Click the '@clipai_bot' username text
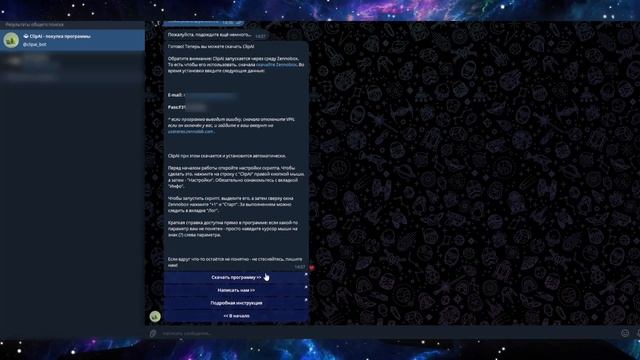The image size is (640, 360). point(35,44)
